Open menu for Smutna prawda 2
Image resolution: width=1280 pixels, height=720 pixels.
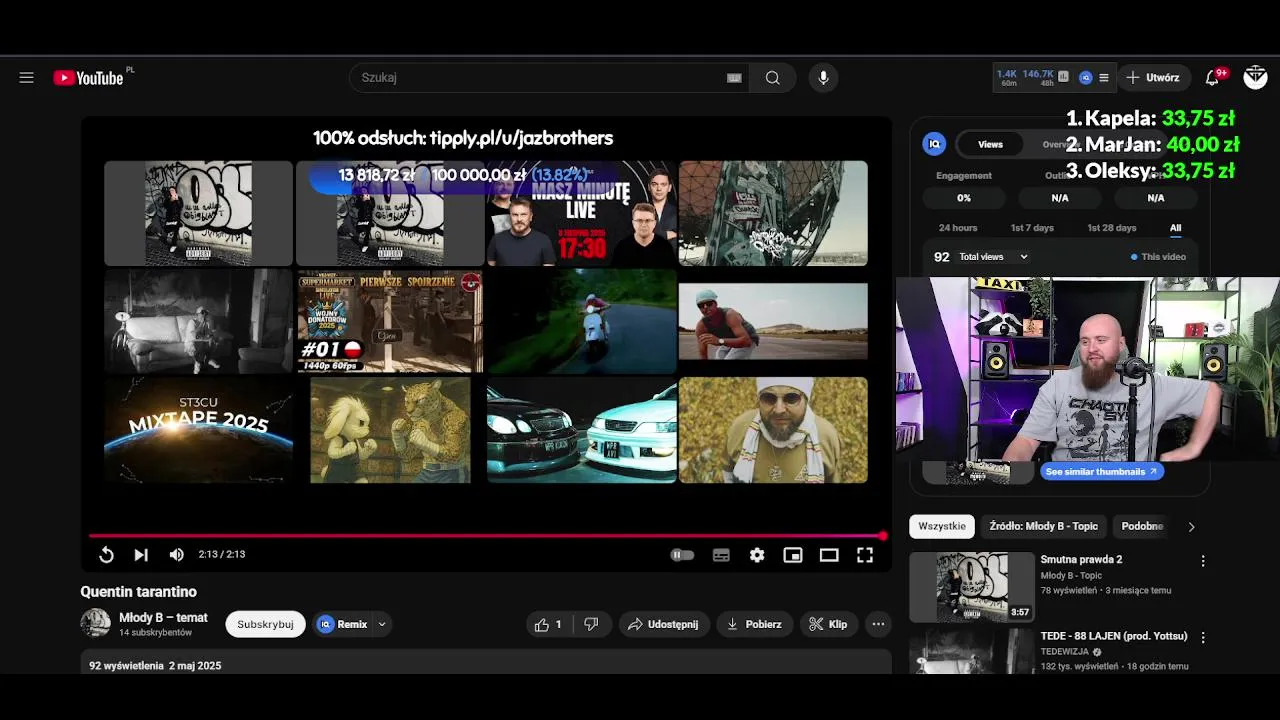pos(1203,561)
